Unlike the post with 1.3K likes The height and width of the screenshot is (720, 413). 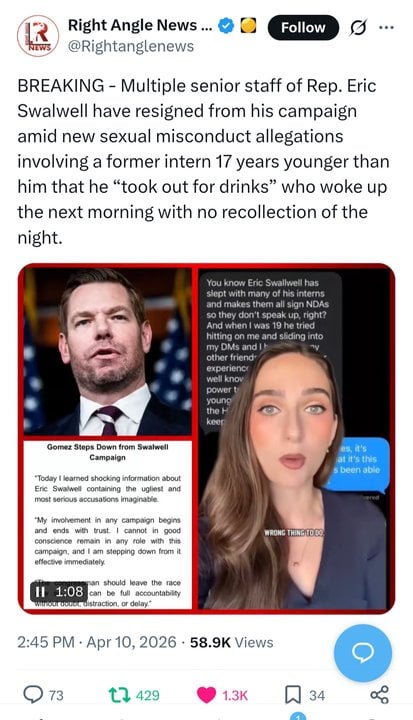pos(222,695)
